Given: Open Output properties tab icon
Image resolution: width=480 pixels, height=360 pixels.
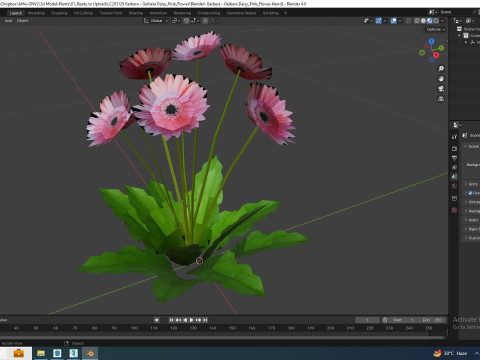Looking at the screenshot, I should pos(454,158).
